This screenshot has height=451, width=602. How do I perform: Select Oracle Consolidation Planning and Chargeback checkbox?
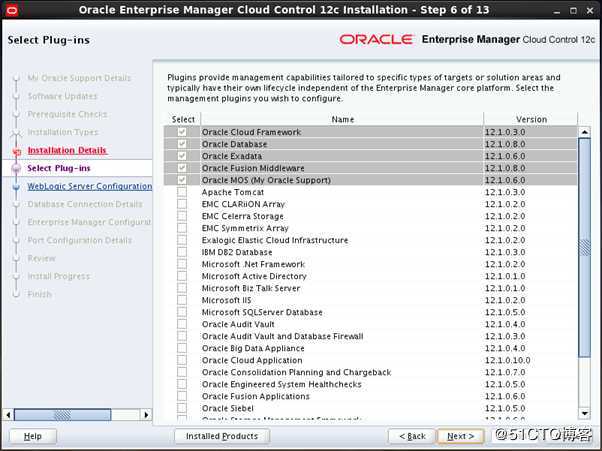click(x=182, y=372)
